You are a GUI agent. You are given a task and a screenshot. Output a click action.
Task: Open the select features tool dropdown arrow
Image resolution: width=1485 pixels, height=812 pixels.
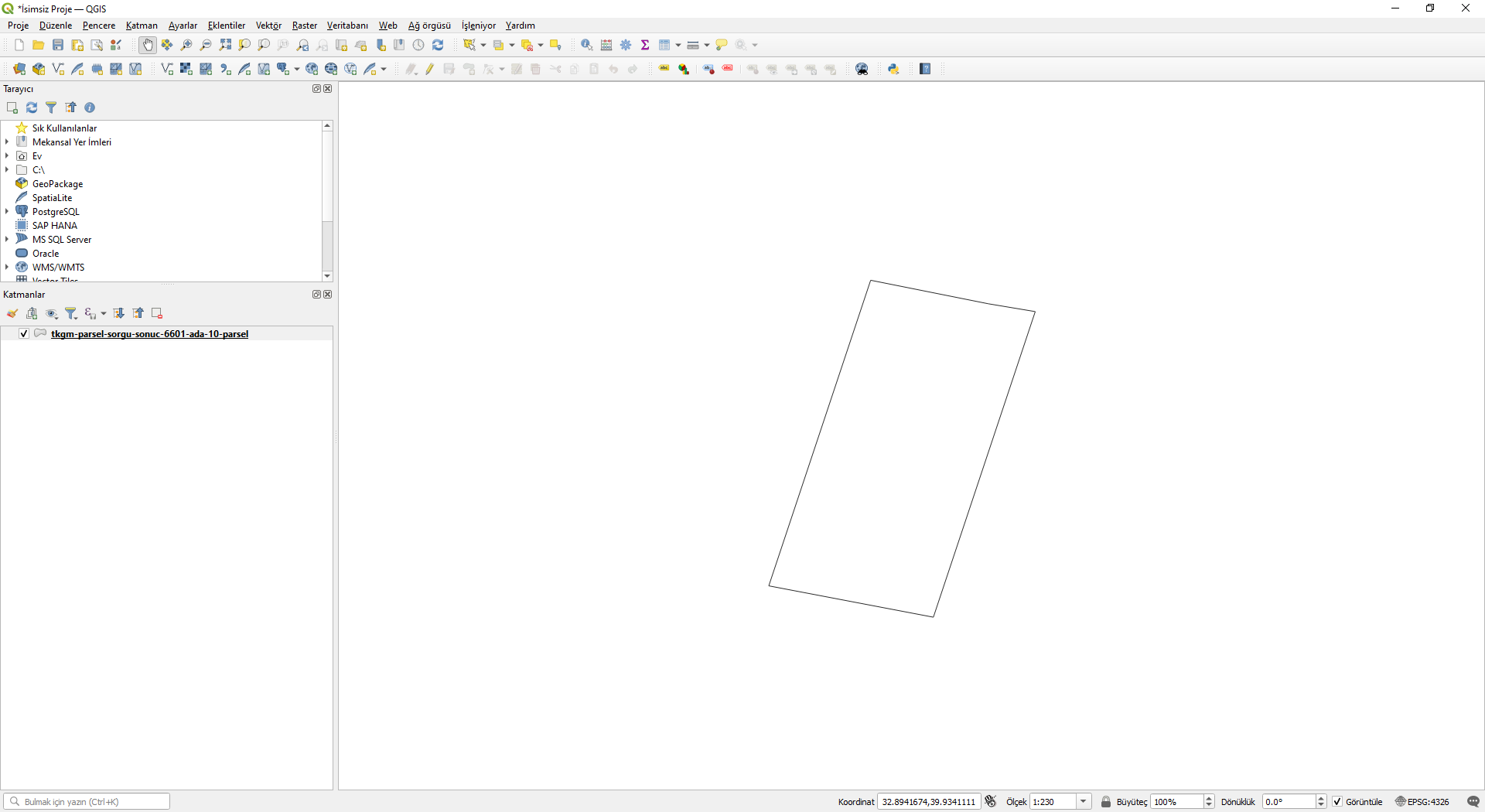point(483,45)
